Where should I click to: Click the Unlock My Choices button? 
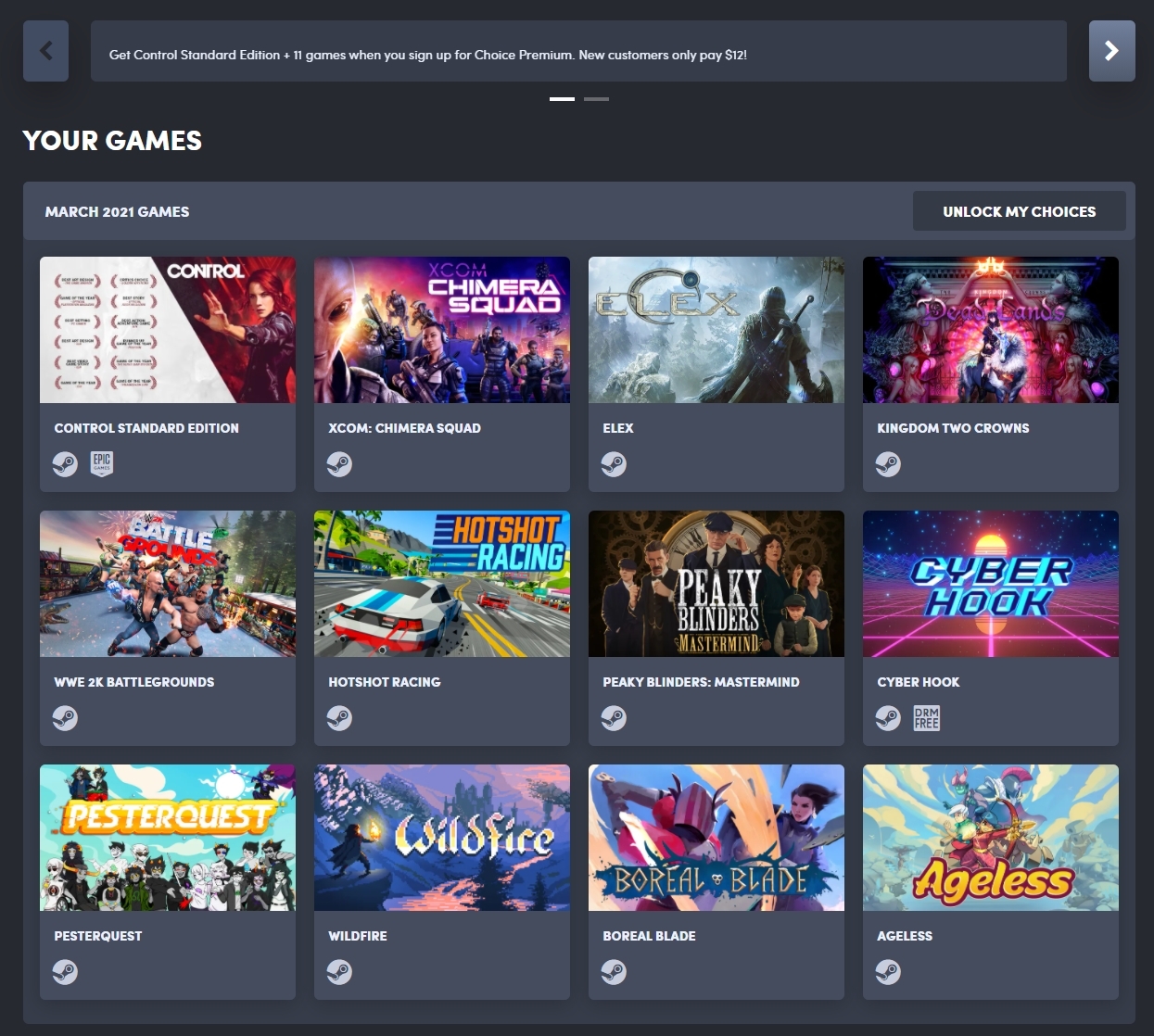point(1020,211)
